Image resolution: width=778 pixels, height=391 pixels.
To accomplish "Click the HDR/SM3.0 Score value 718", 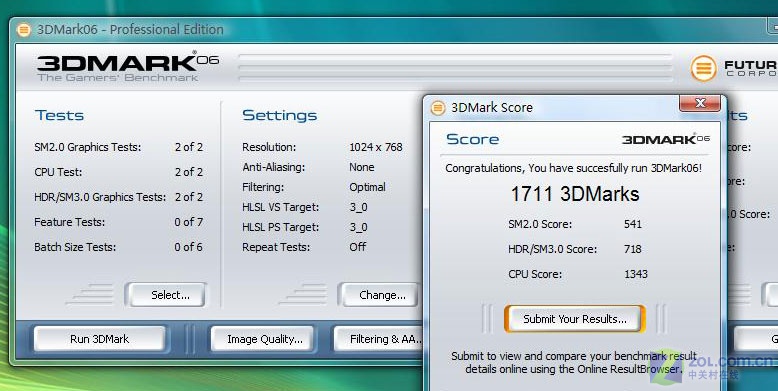I will pos(633,249).
